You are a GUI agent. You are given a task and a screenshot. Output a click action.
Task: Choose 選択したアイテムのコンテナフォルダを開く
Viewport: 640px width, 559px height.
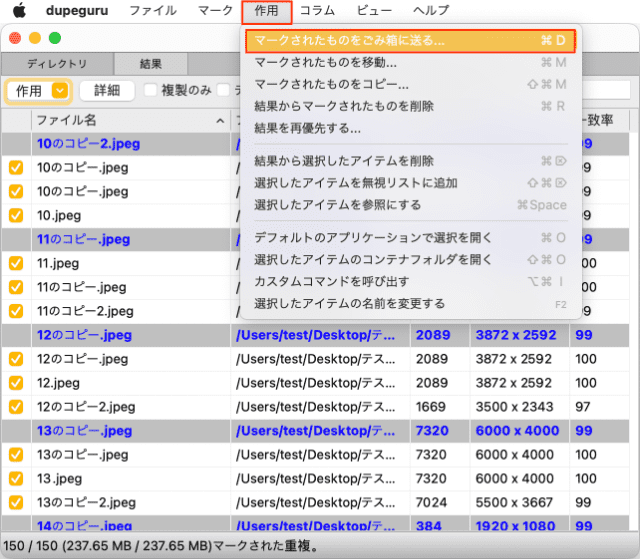click(x=410, y=260)
